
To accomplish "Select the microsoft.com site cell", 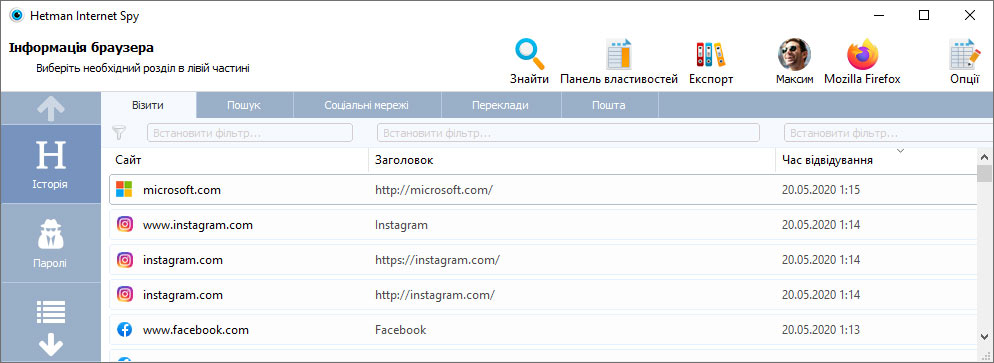I will click(183, 189).
